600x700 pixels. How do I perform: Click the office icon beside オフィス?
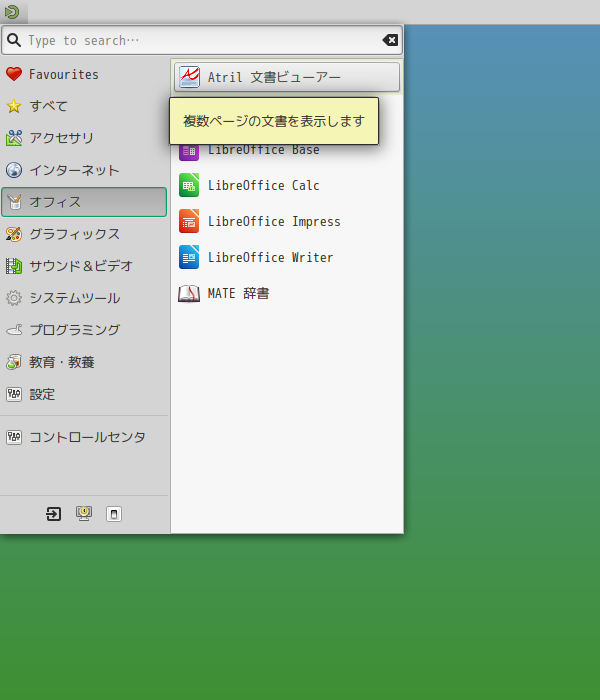click(14, 202)
